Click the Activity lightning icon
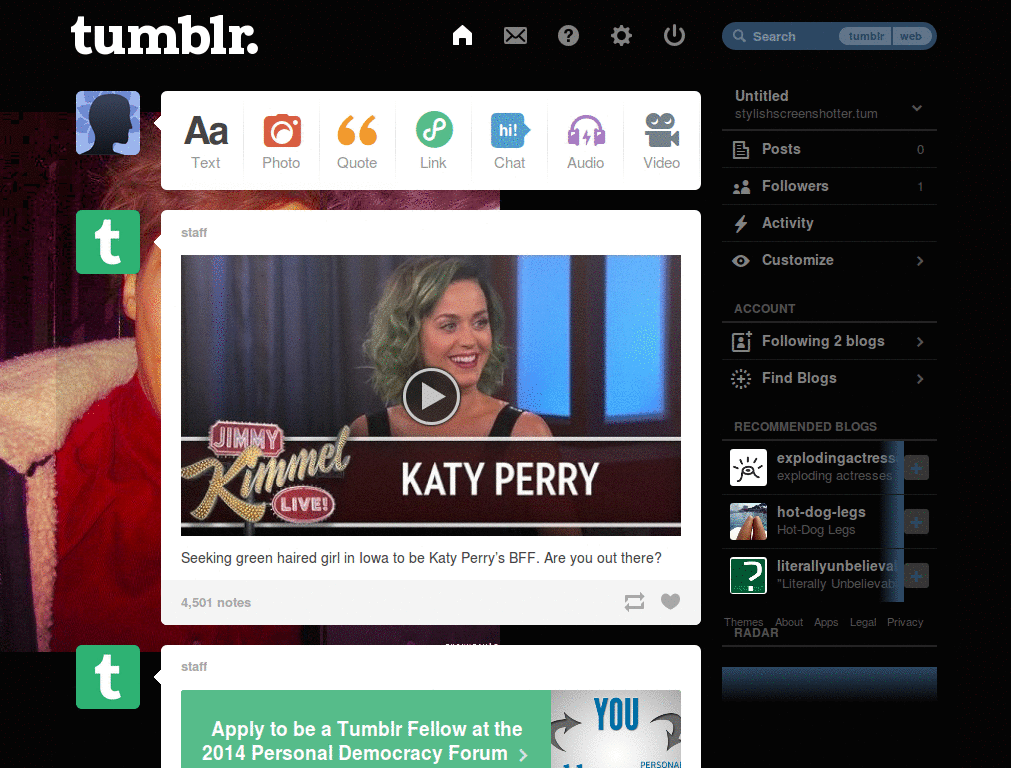This screenshot has height=768, width=1024. pyautogui.click(x=741, y=224)
